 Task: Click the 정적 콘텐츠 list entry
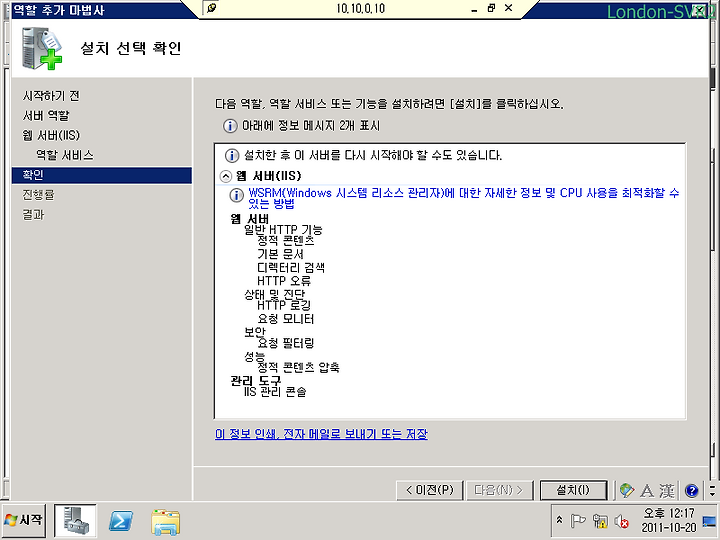(x=286, y=240)
